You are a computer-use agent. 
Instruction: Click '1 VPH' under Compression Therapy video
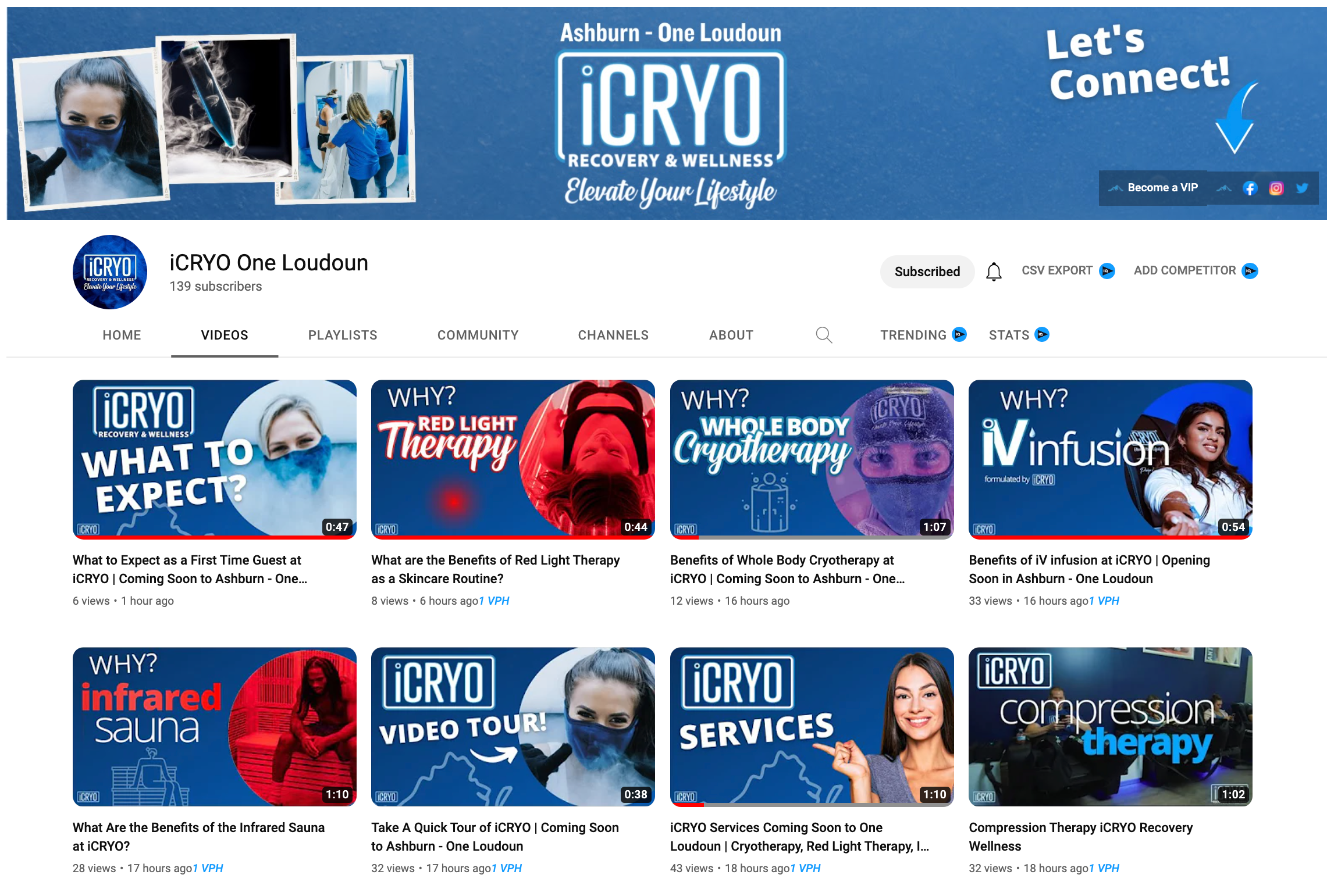pos(1104,868)
